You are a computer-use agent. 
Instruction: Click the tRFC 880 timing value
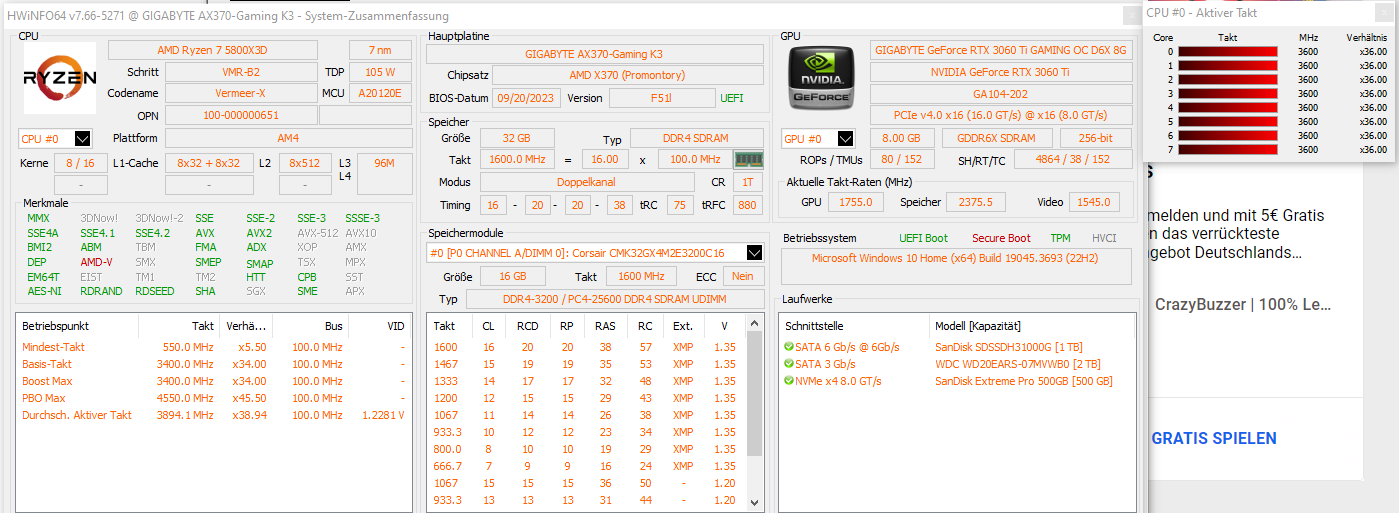click(x=746, y=205)
